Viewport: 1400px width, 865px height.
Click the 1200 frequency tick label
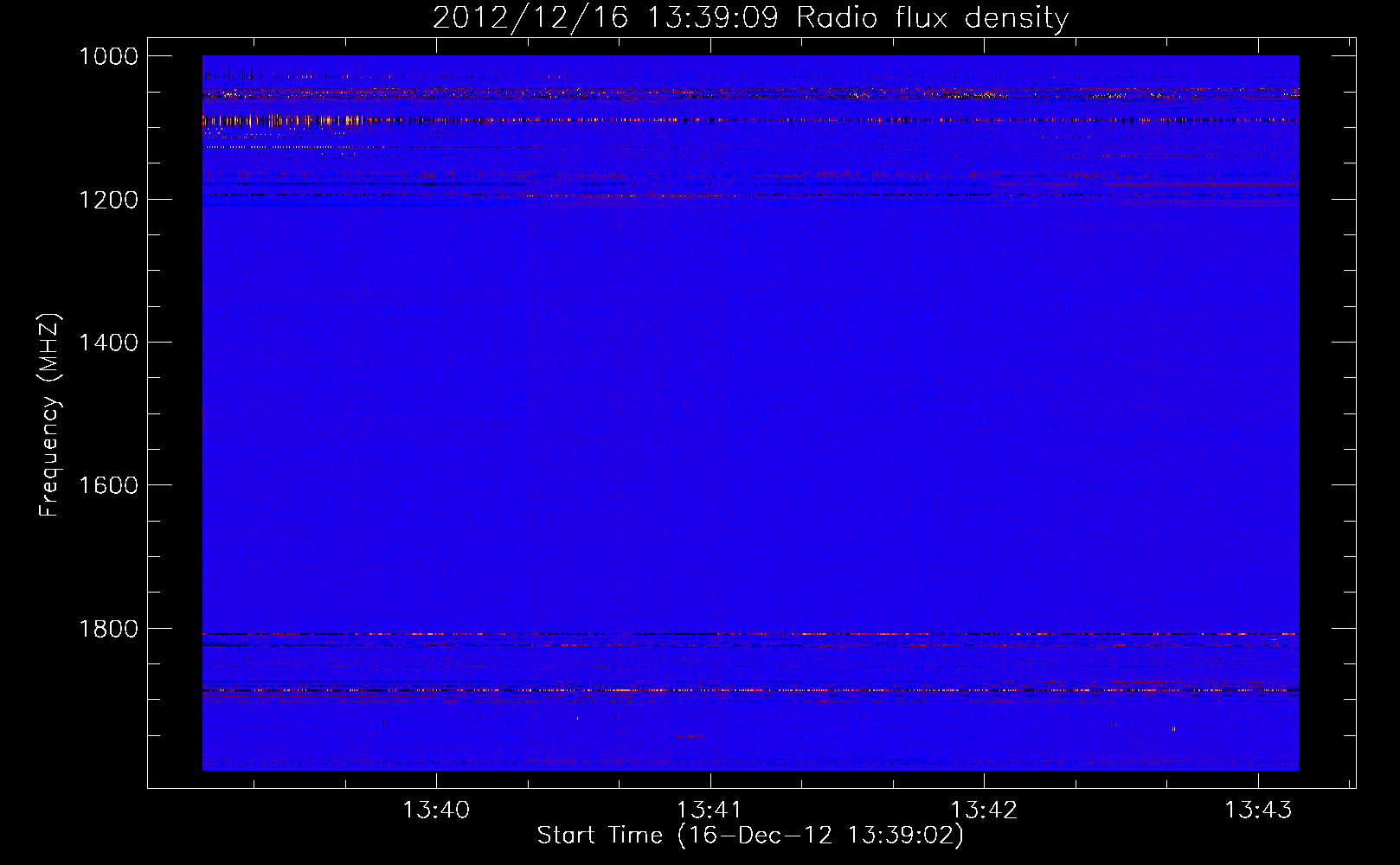point(109,200)
